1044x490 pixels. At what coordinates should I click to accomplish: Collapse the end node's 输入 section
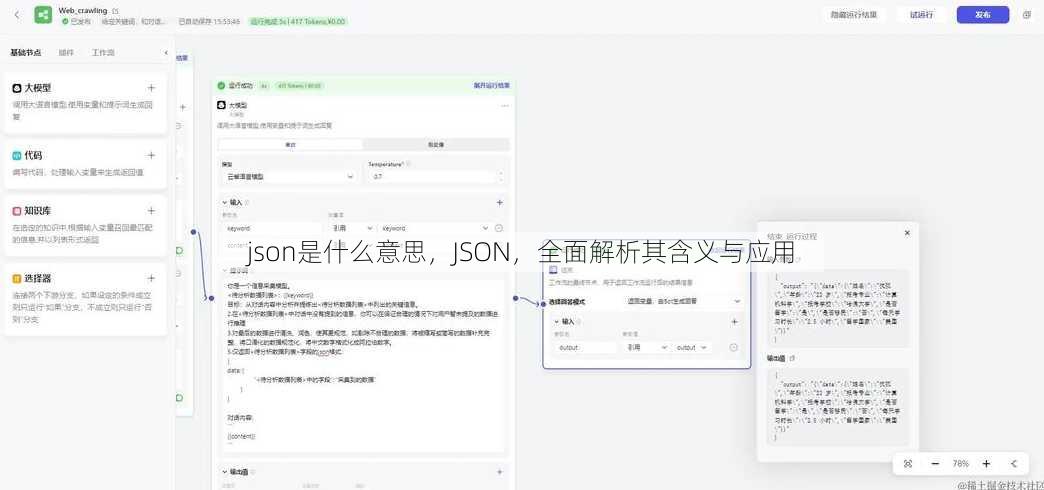pyautogui.click(x=557, y=322)
